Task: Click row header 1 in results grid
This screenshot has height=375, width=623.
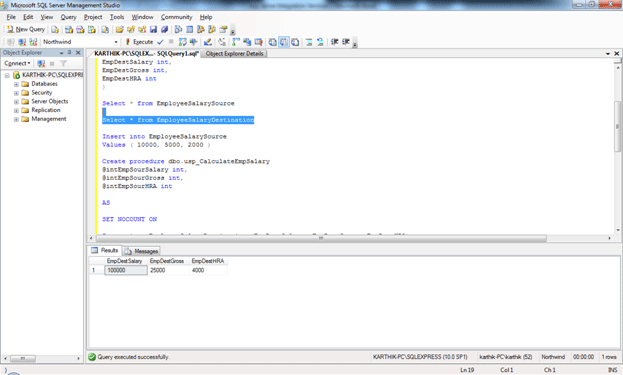Action: coord(96,270)
